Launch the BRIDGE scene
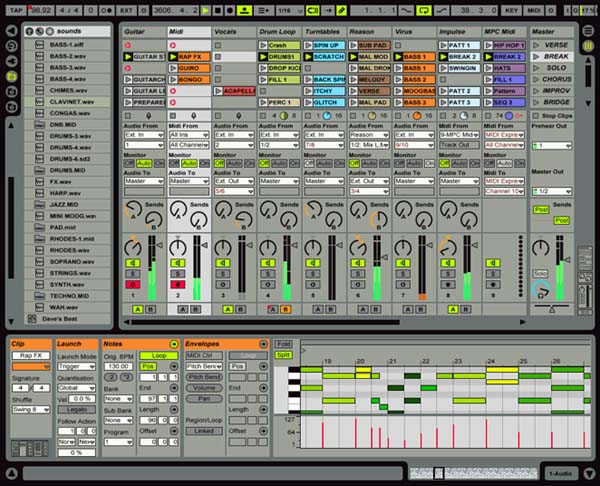600x486 pixels. click(x=552, y=102)
